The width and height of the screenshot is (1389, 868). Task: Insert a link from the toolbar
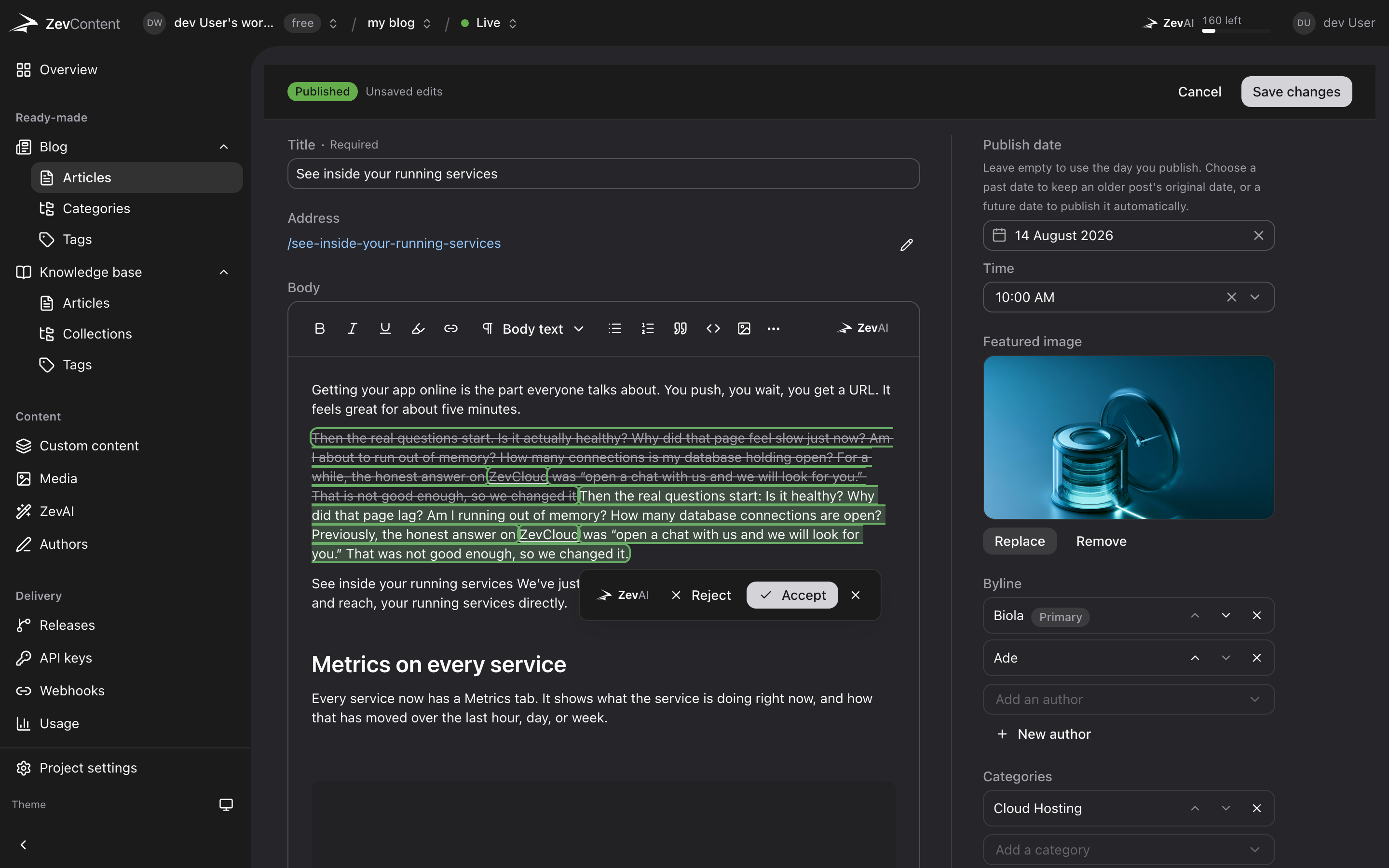(x=450, y=328)
